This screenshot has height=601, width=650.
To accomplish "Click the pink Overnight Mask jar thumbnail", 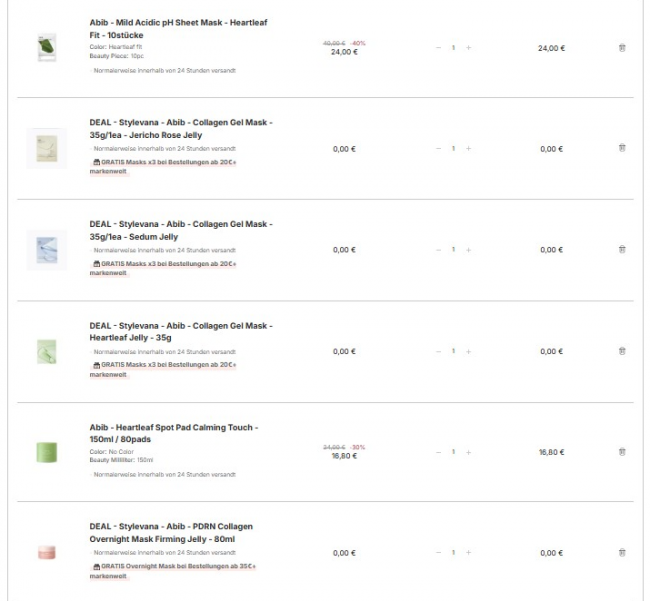I will click(x=46, y=552).
